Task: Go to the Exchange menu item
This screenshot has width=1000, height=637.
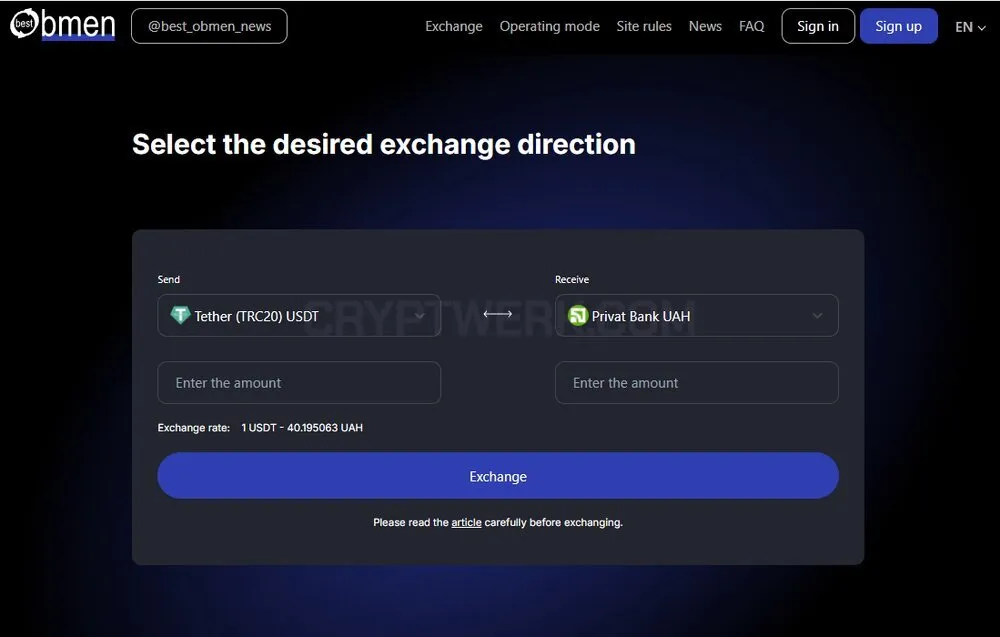Action: pos(453,26)
